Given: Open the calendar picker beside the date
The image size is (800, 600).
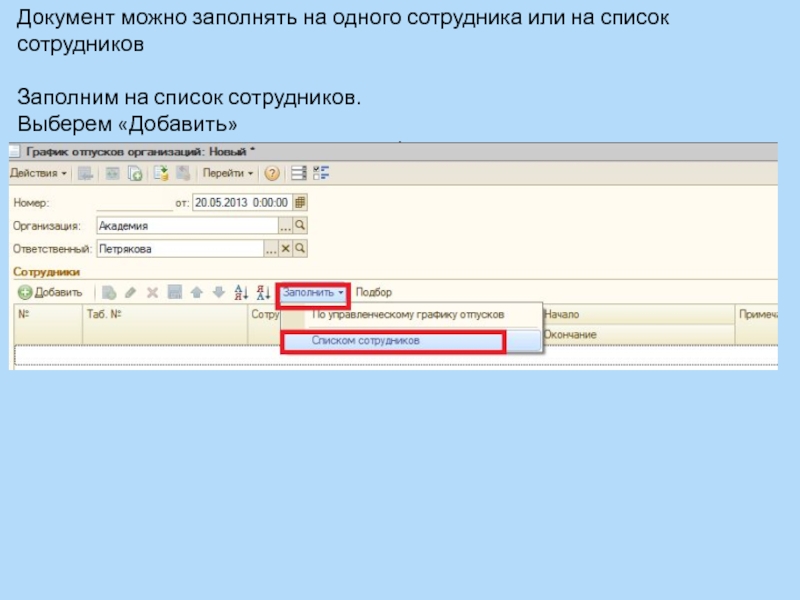Looking at the screenshot, I should [x=300, y=202].
